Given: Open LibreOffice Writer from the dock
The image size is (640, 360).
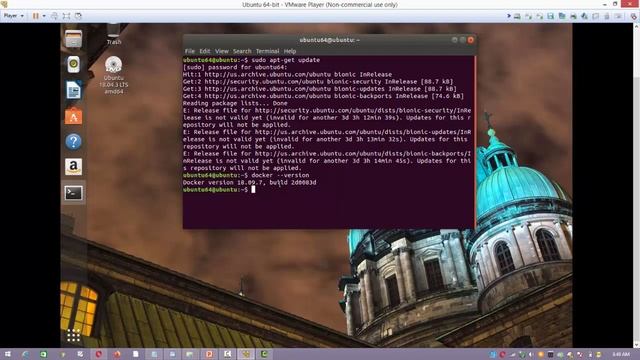Looking at the screenshot, I should pyautogui.click(x=73, y=90).
